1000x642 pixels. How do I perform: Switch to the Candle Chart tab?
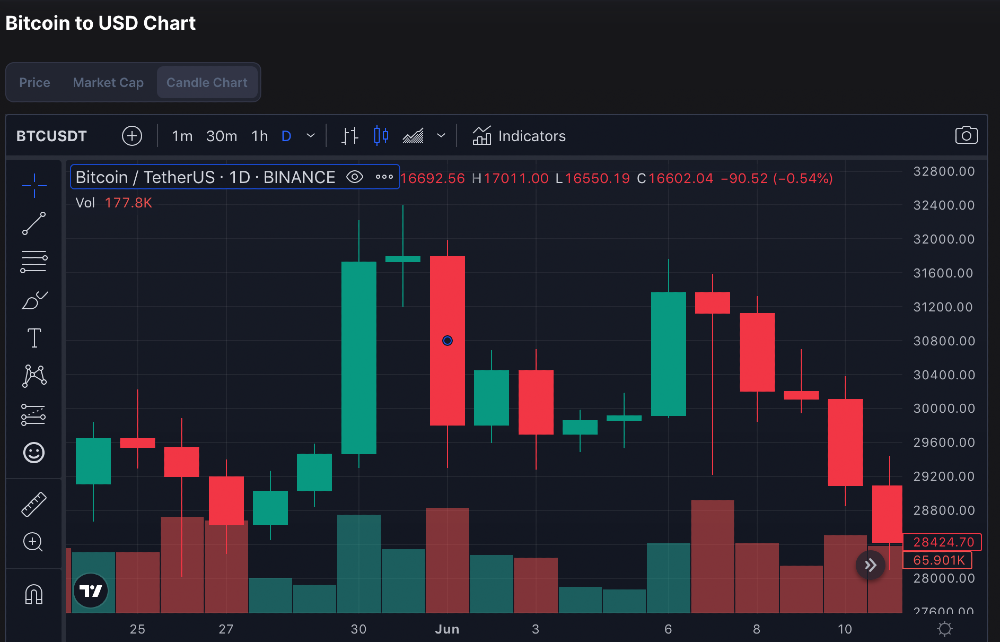point(207,82)
